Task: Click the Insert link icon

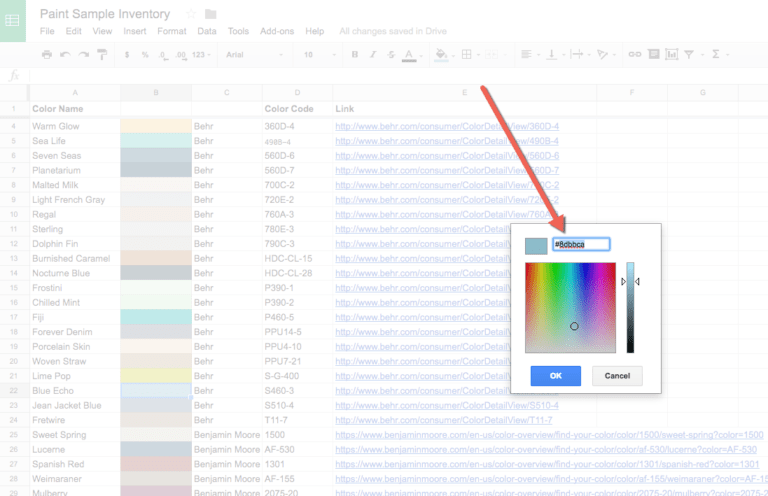Action: coord(633,54)
